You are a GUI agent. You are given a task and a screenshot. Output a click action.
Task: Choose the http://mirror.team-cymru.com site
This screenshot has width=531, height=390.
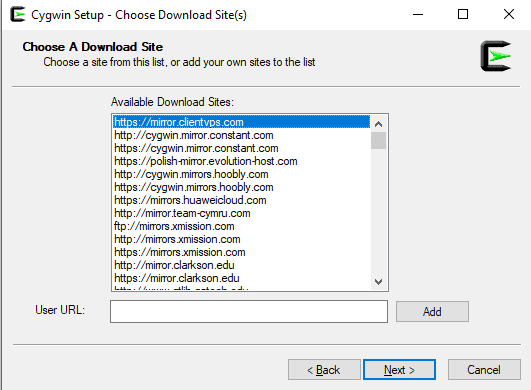pos(241,213)
